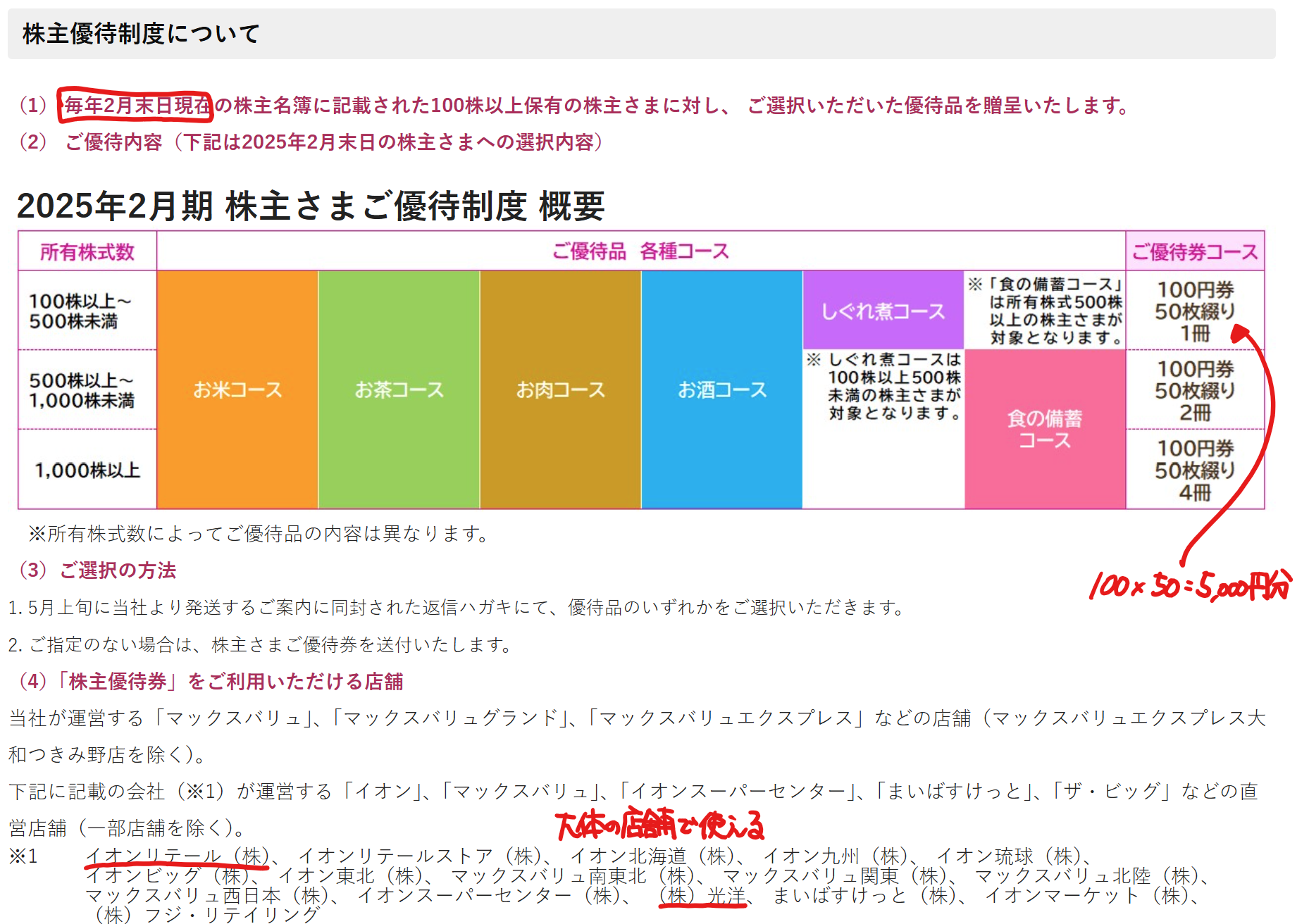Click イオンビッグ（株） in the list
The width and height of the screenshot is (1309, 924).
point(167,875)
